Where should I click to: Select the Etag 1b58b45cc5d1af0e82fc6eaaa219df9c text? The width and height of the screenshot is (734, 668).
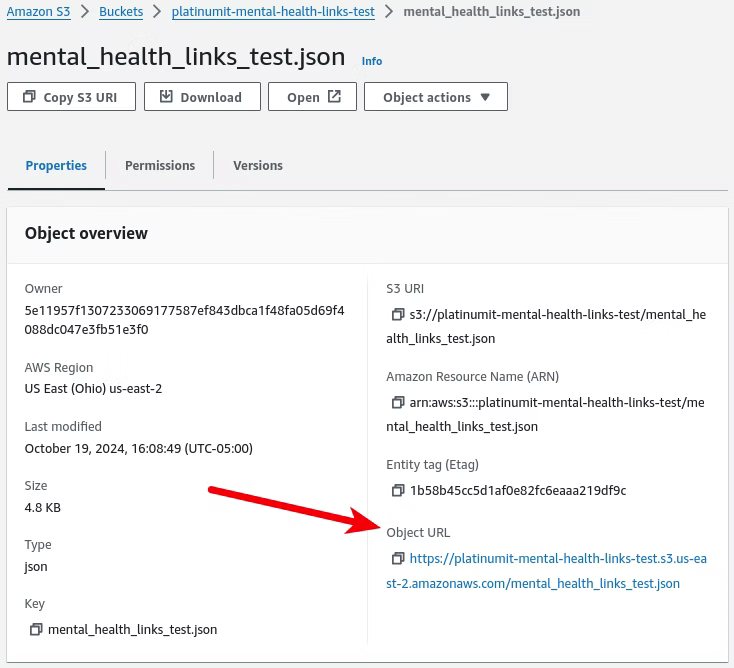(518, 490)
